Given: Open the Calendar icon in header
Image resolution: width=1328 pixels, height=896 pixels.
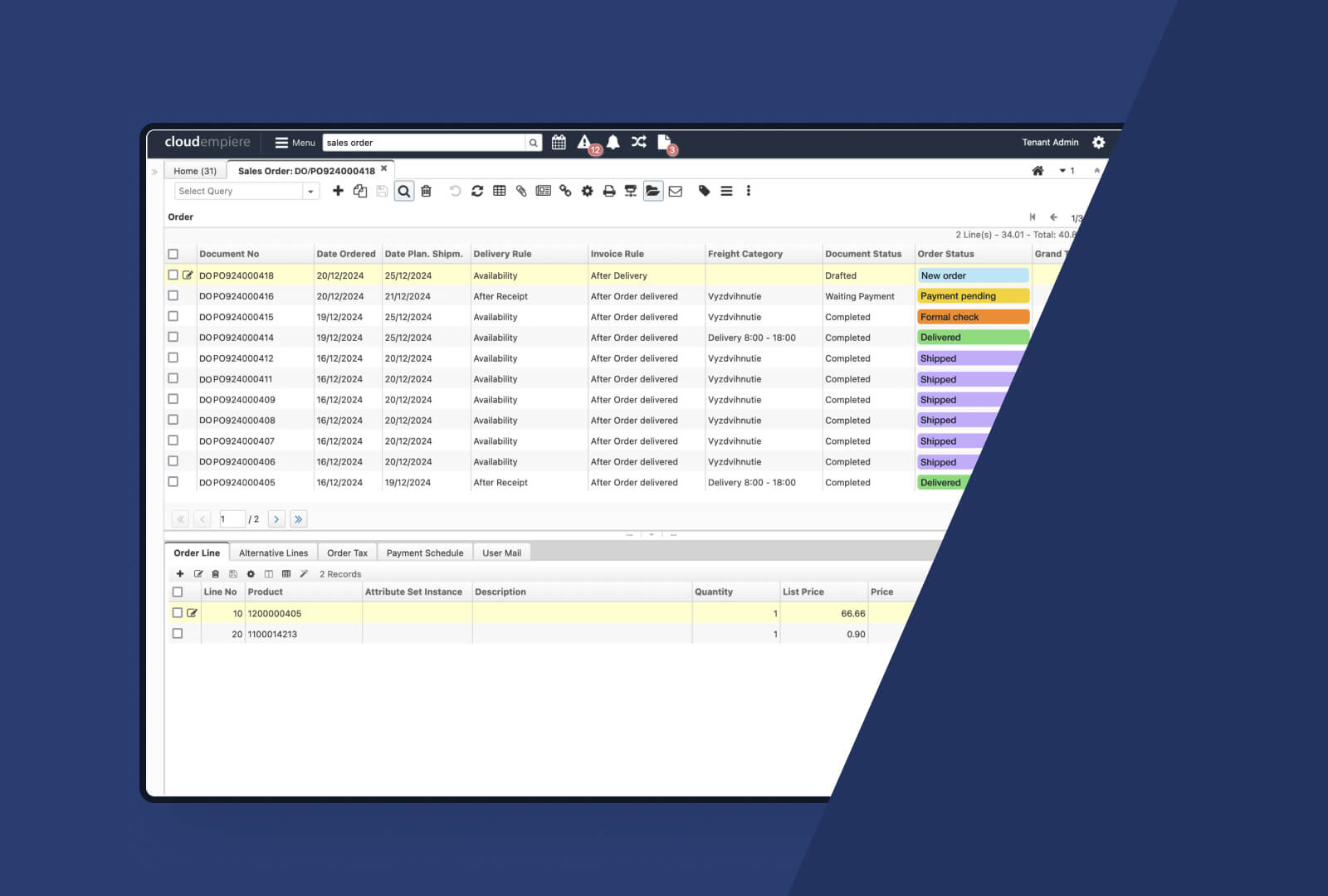Looking at the screenshot, I should coord(559,143).
